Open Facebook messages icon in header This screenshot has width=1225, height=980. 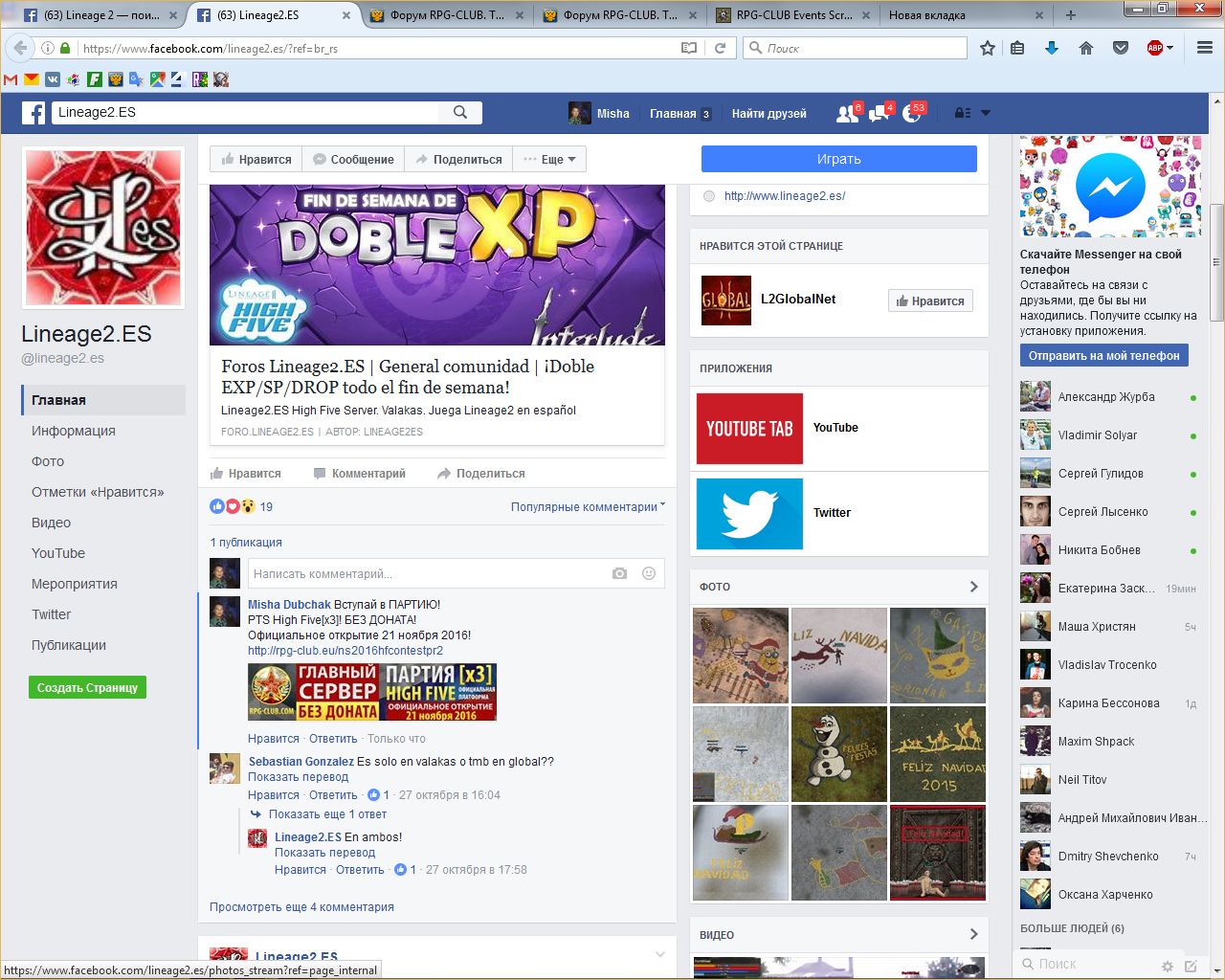tap(879, 114)
